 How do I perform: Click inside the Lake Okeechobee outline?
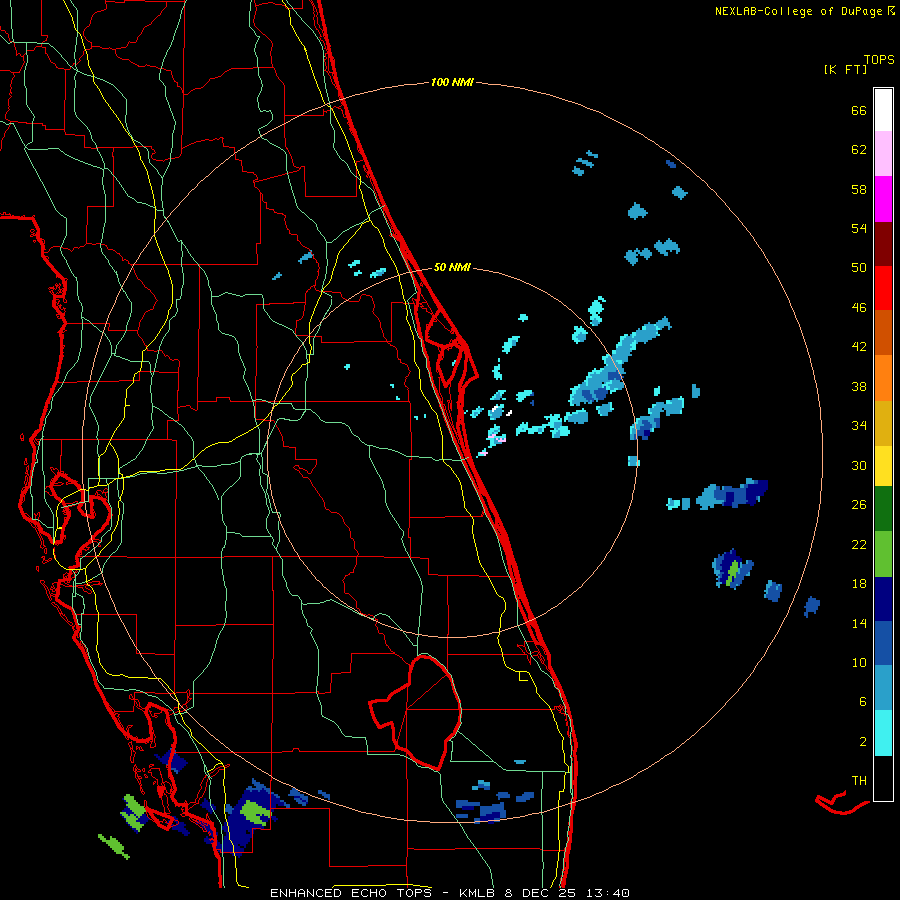pos(428,712)
